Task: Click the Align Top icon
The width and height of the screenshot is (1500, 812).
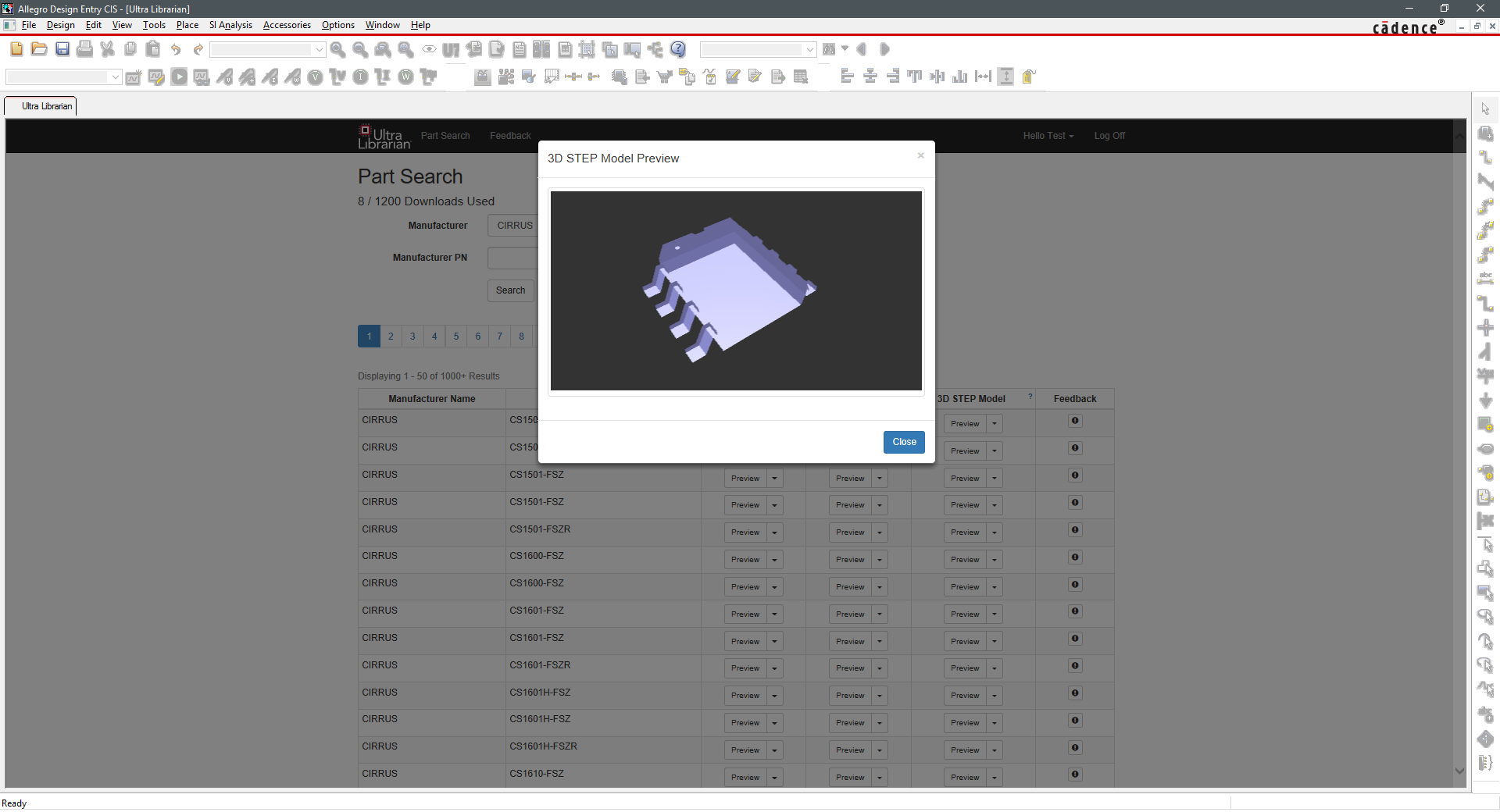Action: (915, 77)
